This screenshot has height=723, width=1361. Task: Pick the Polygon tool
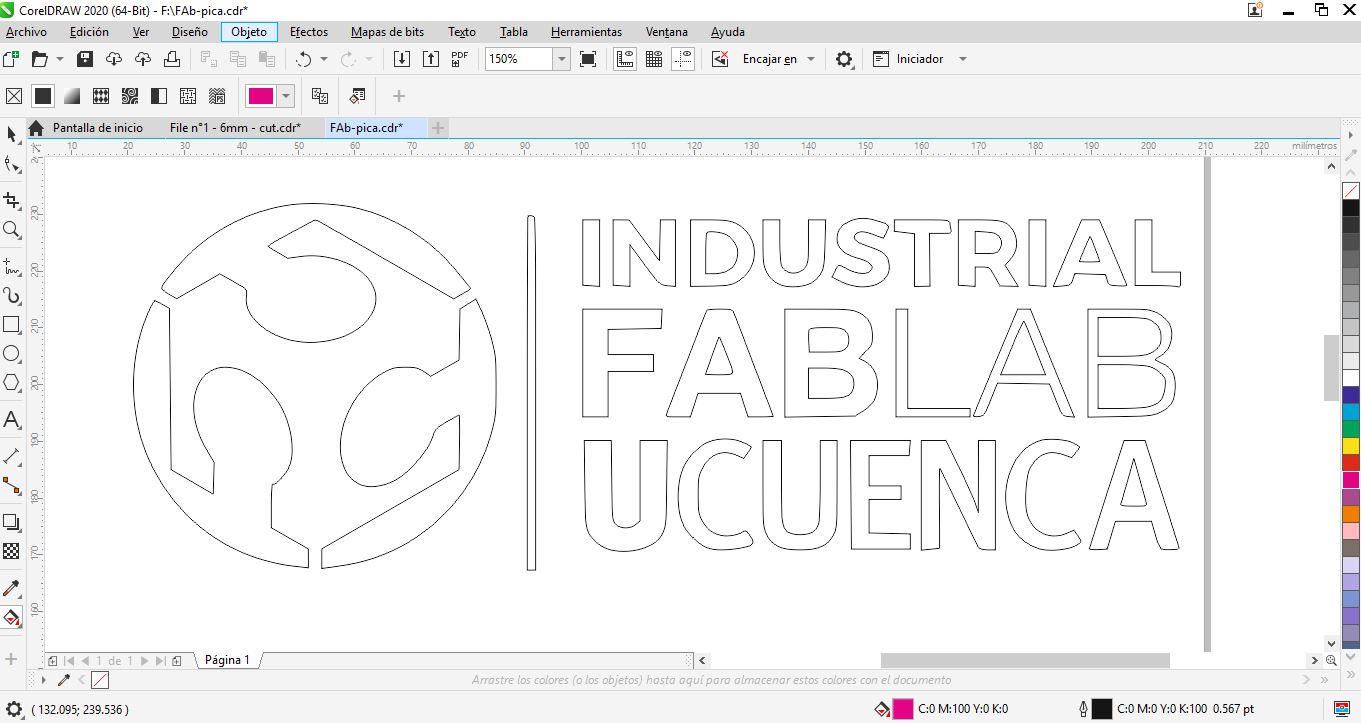[12, 383]
